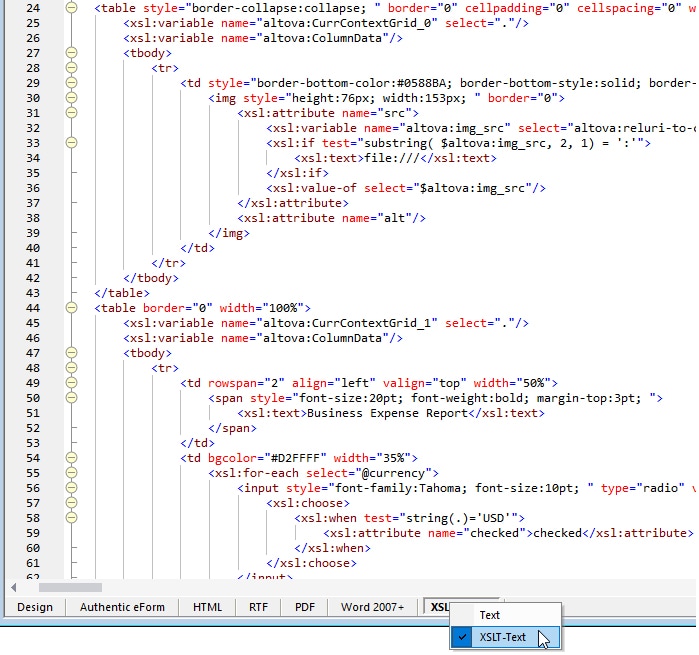Open the Word 2007+ tab

click(372, 607)
